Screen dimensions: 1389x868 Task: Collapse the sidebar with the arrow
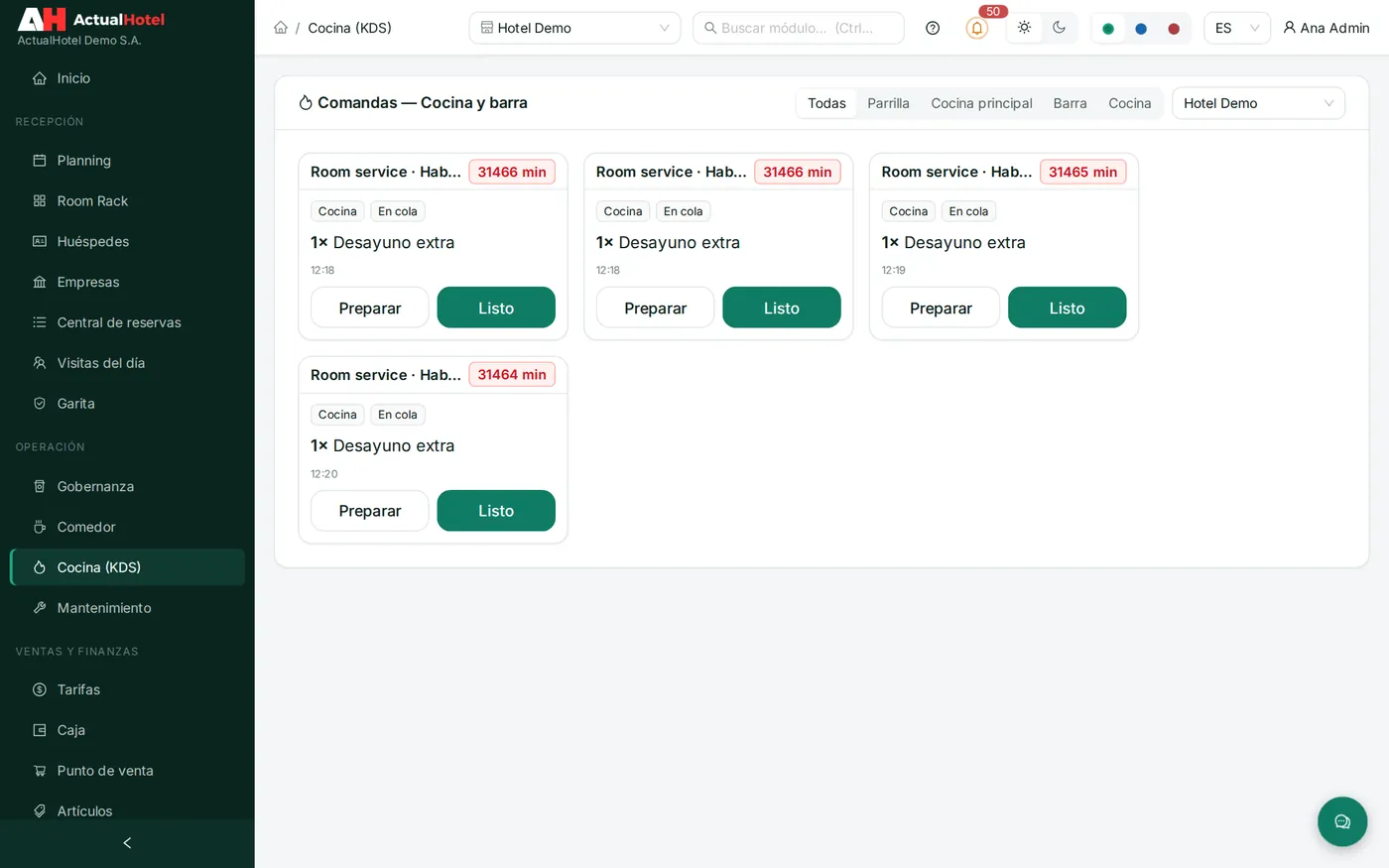(127, 843)
